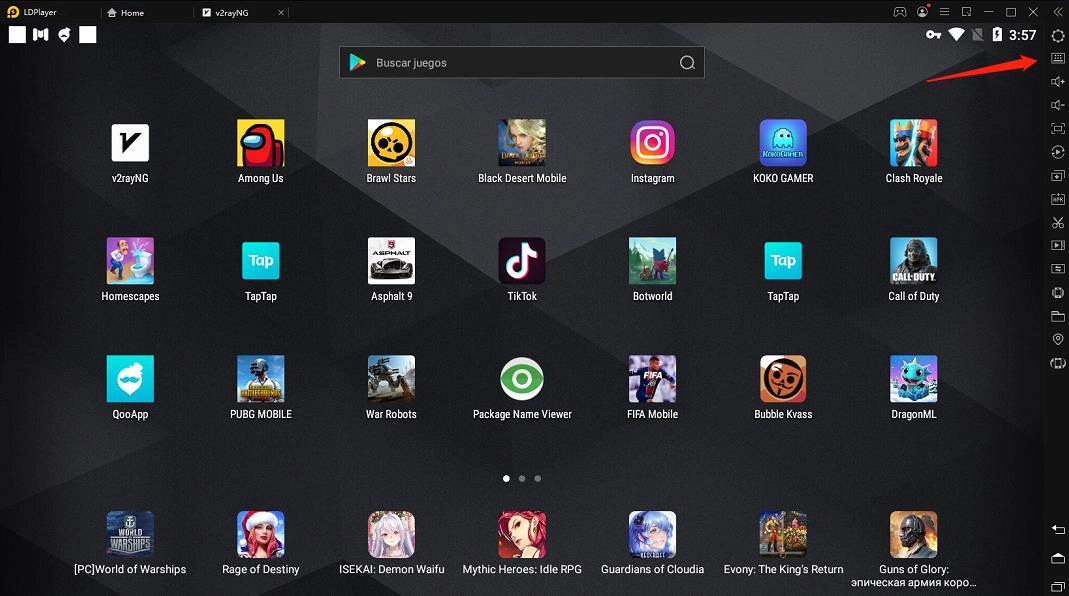Open the operation recorder (macro) tool
Image resolution: width=1069 pixels, height=596 pixels.
1057,152
